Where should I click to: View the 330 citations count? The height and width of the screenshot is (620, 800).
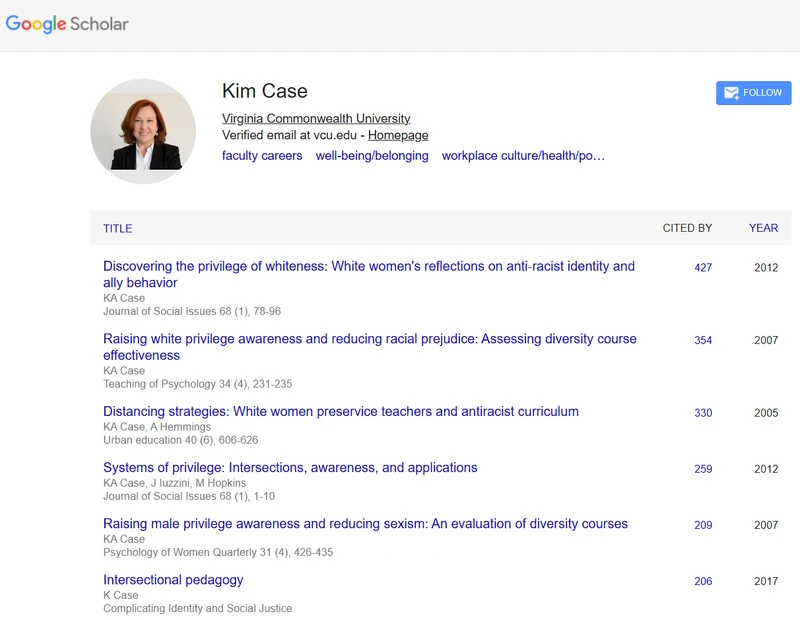pyautogui.click(x=703, y=413)
